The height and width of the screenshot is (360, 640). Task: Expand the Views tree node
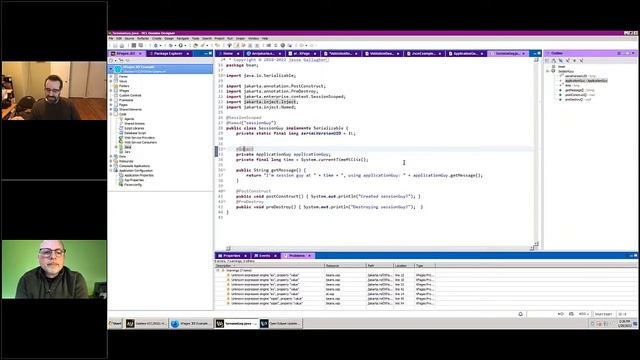pyautogui.click(x=111, y=81)
